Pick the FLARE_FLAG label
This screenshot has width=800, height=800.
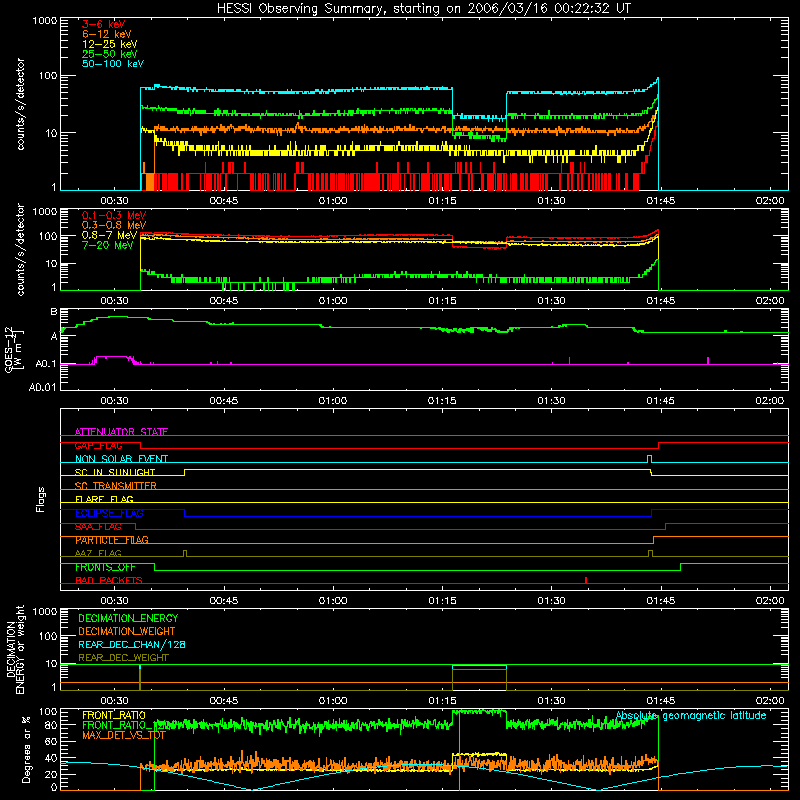[104, 499]
